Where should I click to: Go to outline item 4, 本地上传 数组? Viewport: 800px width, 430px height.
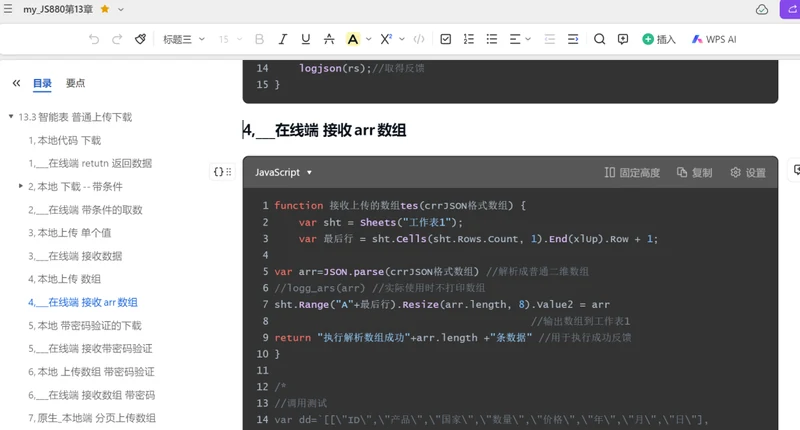coord(65,279)
